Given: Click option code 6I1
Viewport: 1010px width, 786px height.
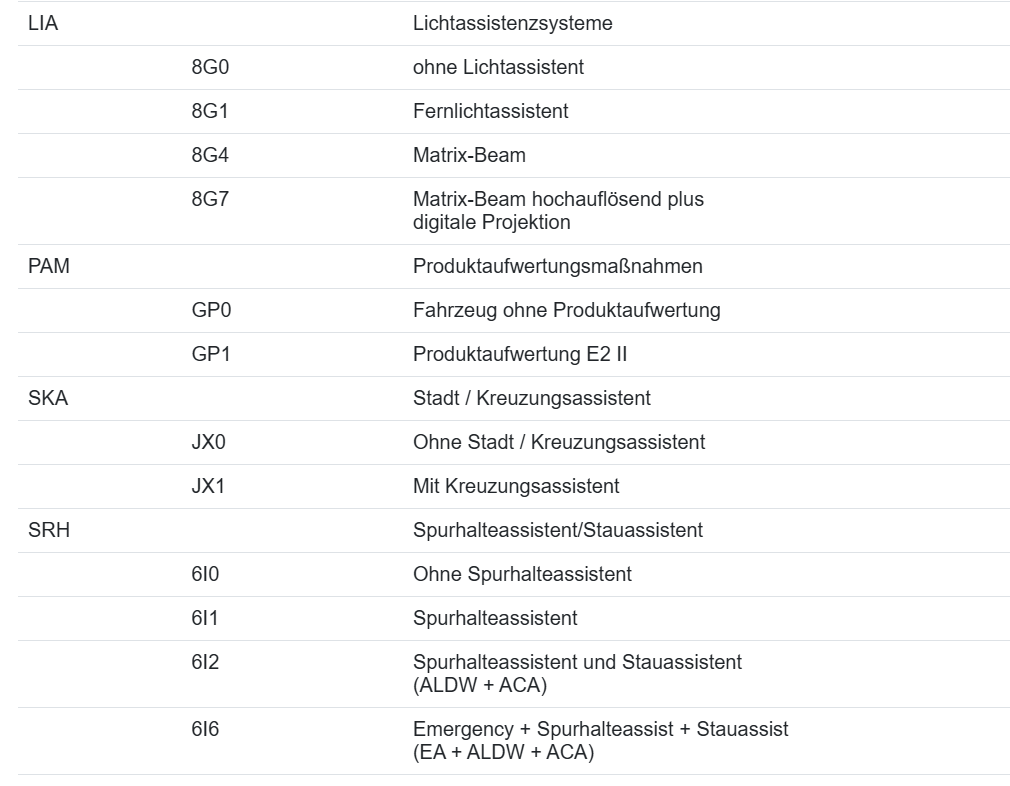Looking at the screenshot, I should tap(205, 618).
